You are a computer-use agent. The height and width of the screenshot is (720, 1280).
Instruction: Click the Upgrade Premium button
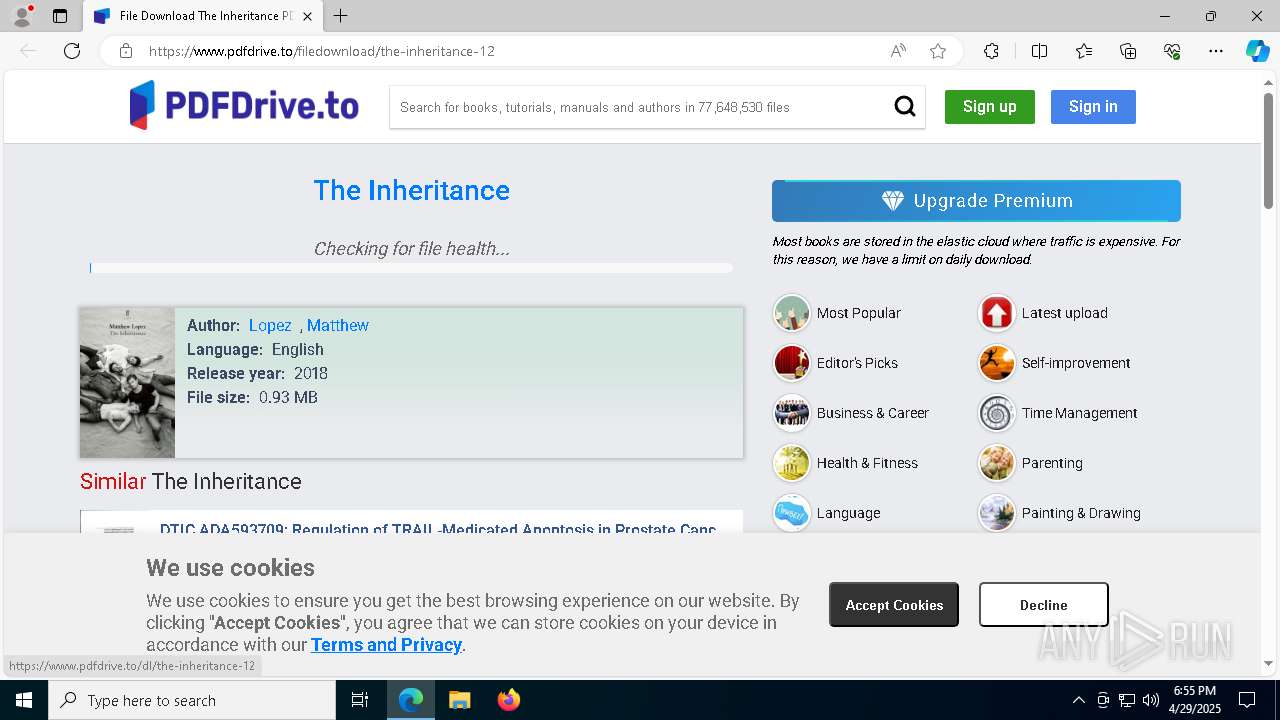click(976, 201)
